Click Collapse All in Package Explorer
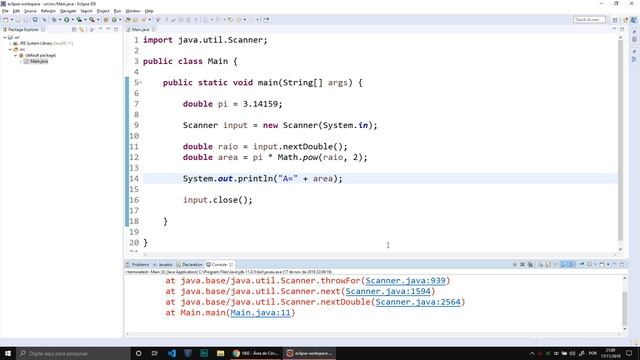Image resolution: width=640 pixels, height=360 pixels. pyautogui.click(x=74, y=29)
